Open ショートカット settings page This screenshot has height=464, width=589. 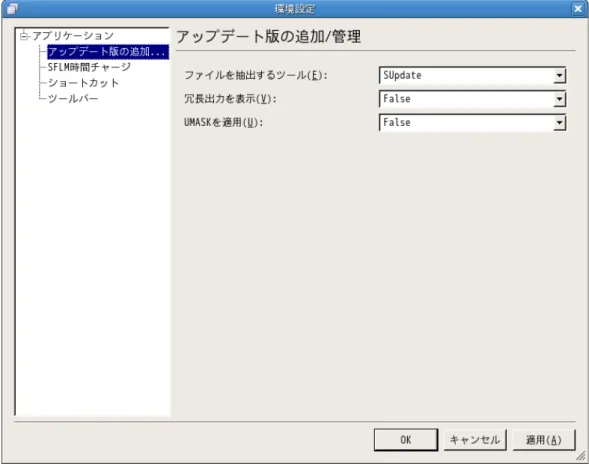[83, 83]
